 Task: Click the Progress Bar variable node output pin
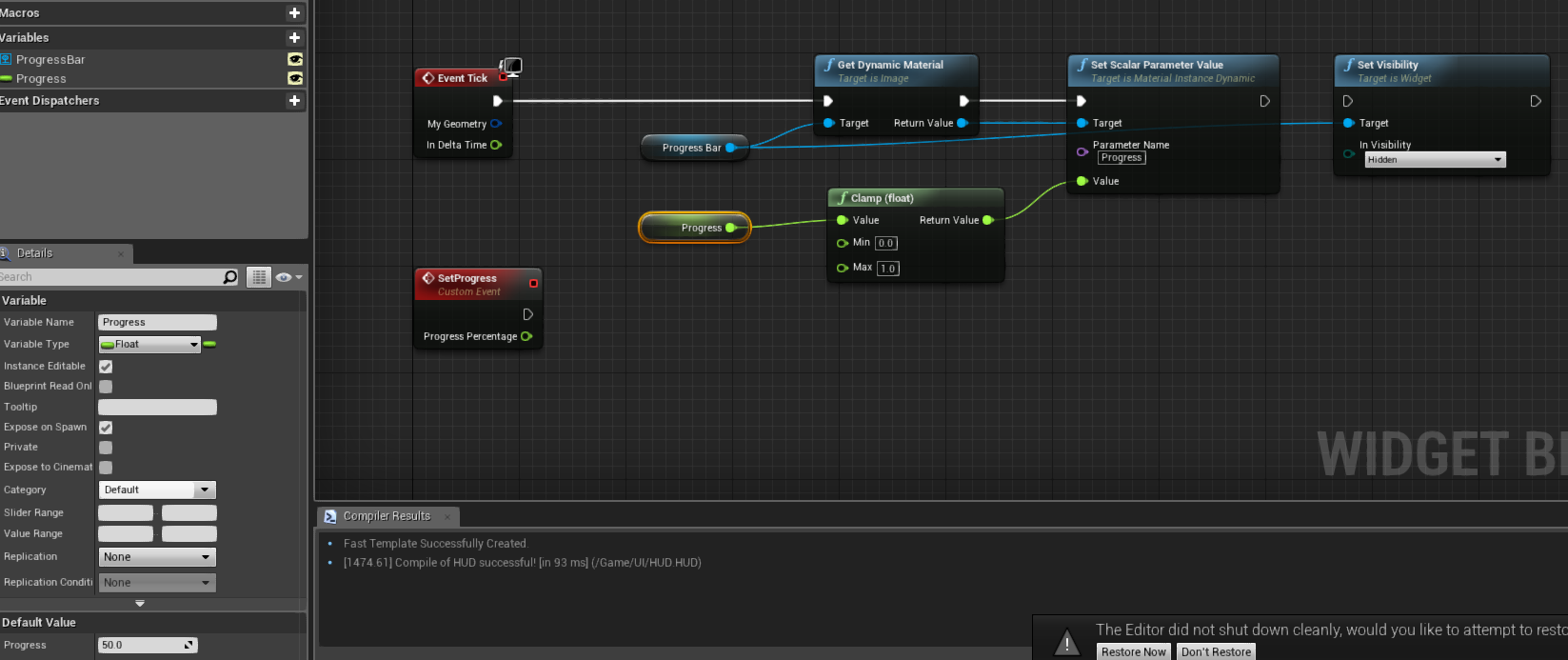click(x=730, y=148)
